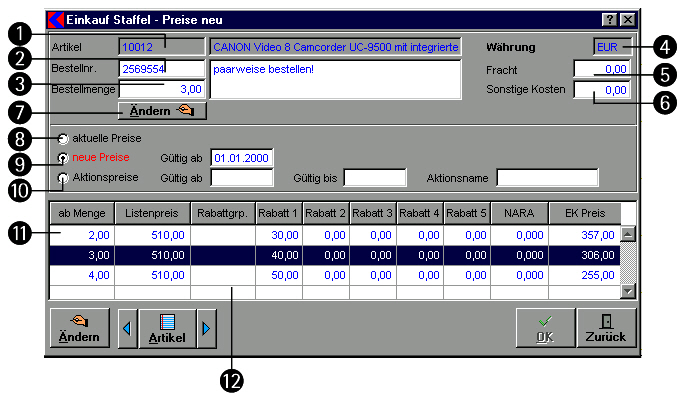The image size is (682, 397).
Task: Click Listenpreis 510,00 in the 2,00 row
Action: [152, 235]
